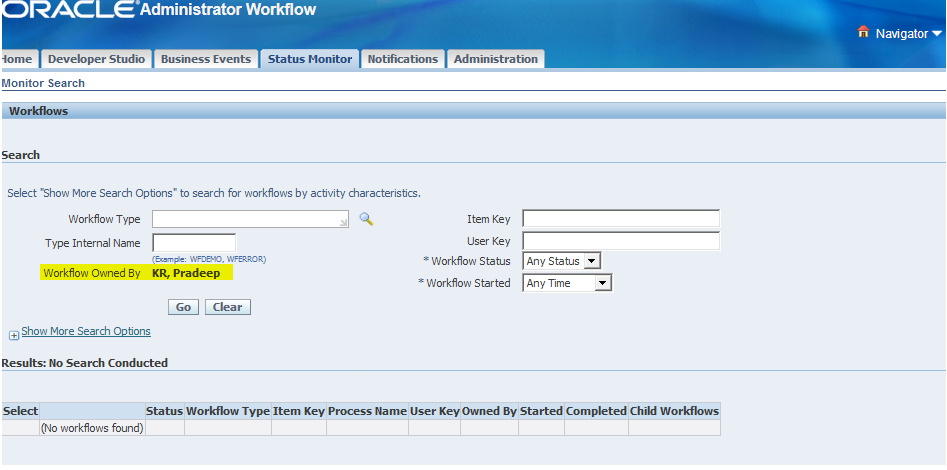Viewport: 947px width, 470px height.
Task: Go to the Home tab
Action: click(x=17, y=59)
